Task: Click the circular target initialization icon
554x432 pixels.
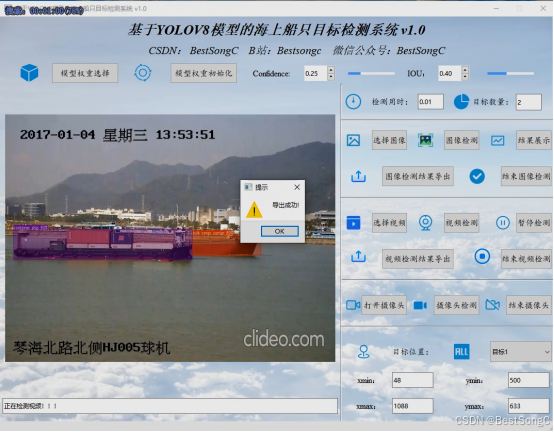Action: pyautogui.click(x=143, y=73)
